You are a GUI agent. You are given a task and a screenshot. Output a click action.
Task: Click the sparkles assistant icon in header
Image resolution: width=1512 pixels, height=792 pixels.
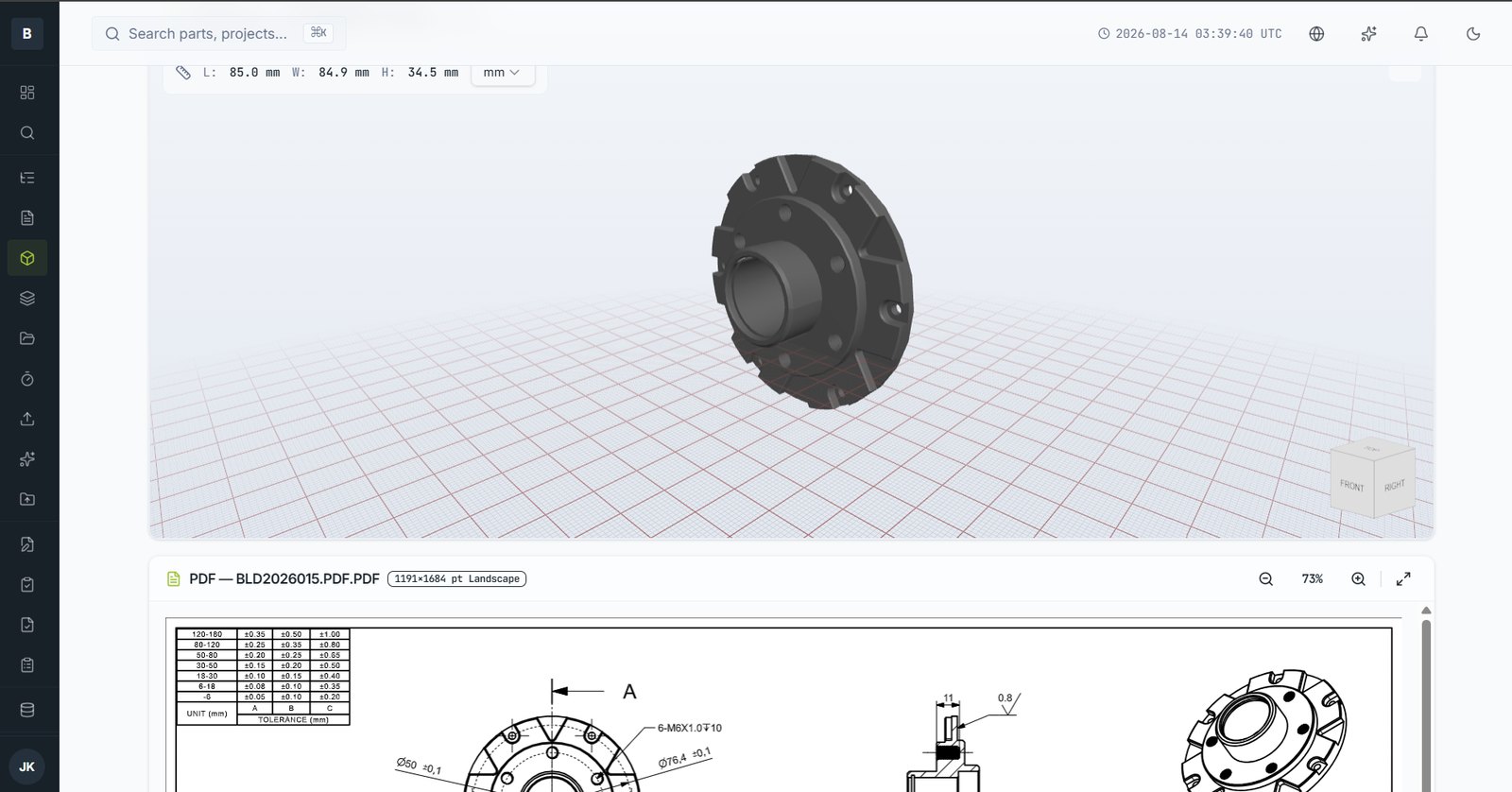1368,33
